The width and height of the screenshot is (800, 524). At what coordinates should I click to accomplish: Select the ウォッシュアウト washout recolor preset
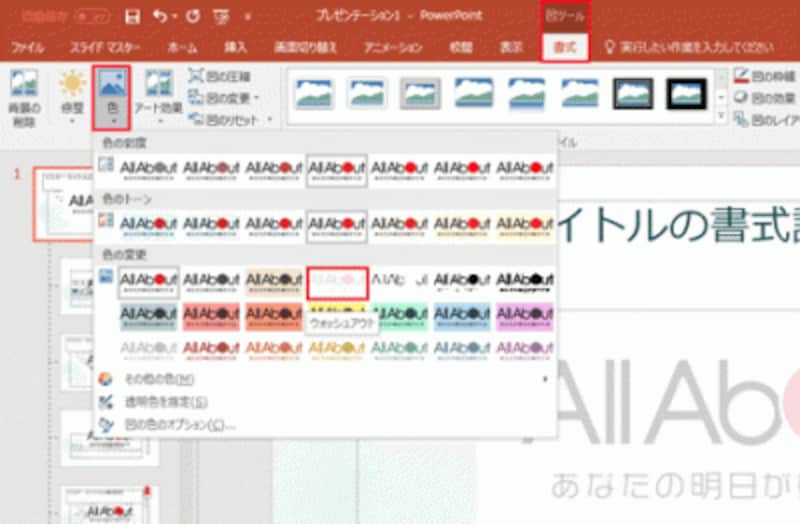pos(337,283)
